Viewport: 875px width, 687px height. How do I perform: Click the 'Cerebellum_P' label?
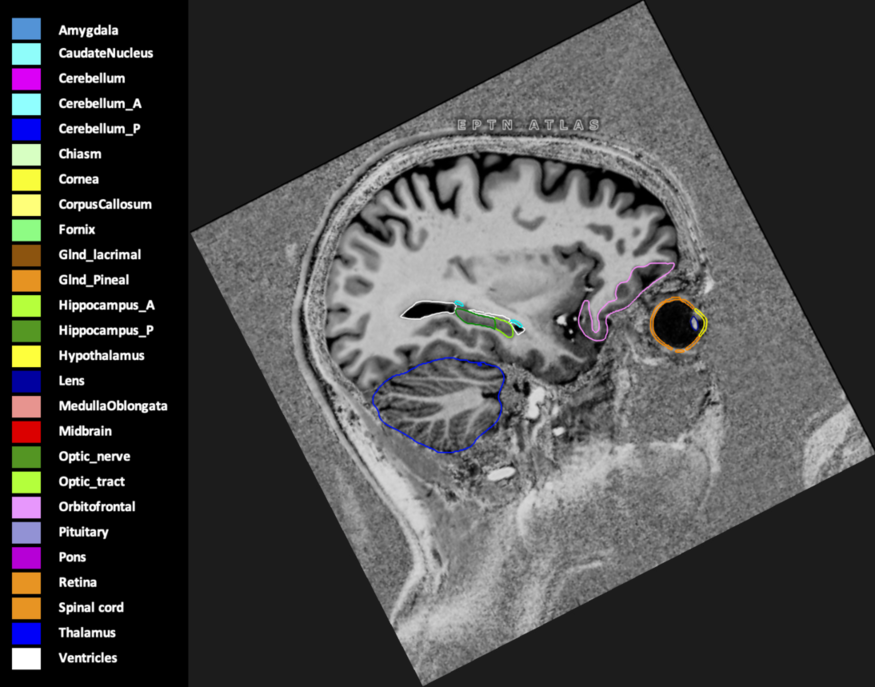point(99,129)
